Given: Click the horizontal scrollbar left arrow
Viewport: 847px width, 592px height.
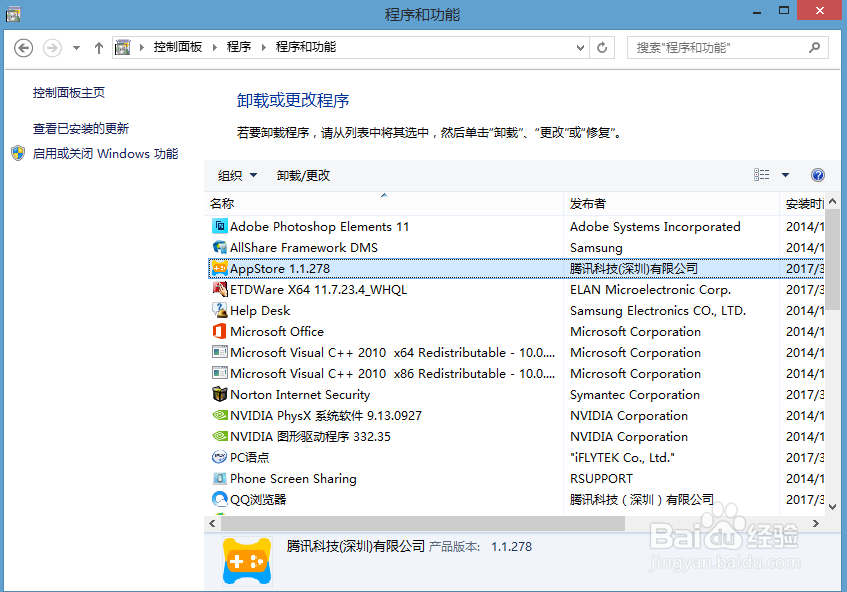Looking at the screenshot, I should (212, 523).
